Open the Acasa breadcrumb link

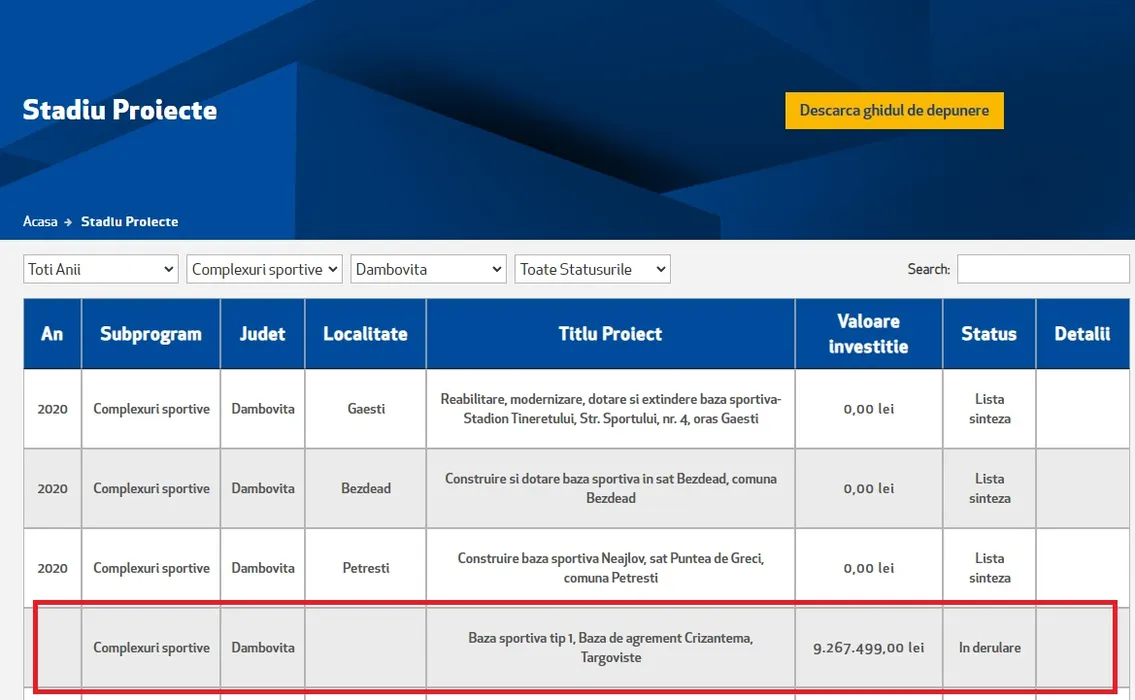point(40,221)
